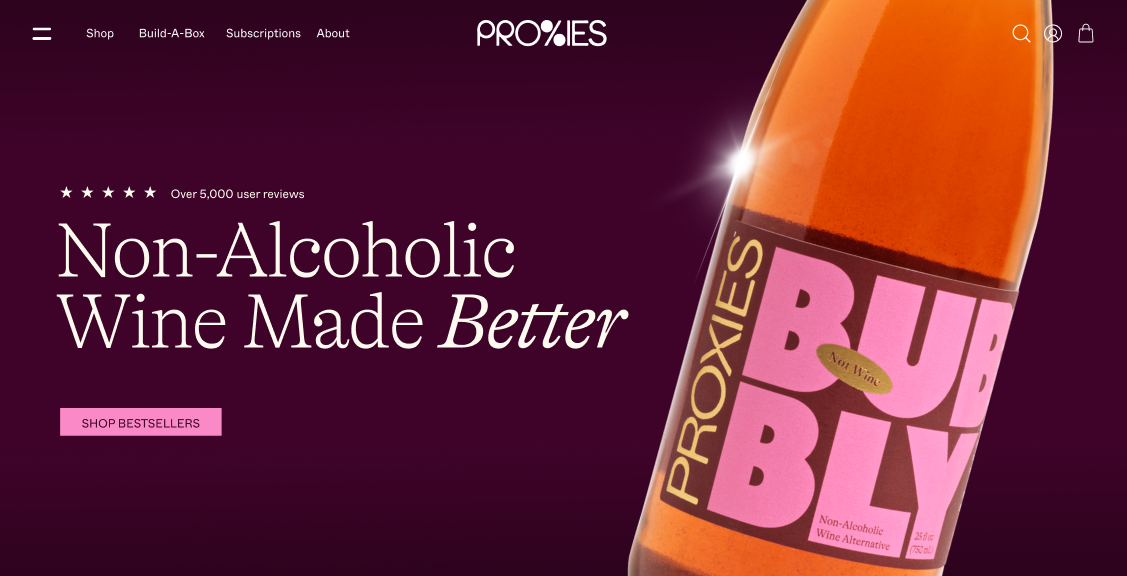The image size is (1127, 576).
Task: Open the Shop menu item
Action: [x=100, y=33]
